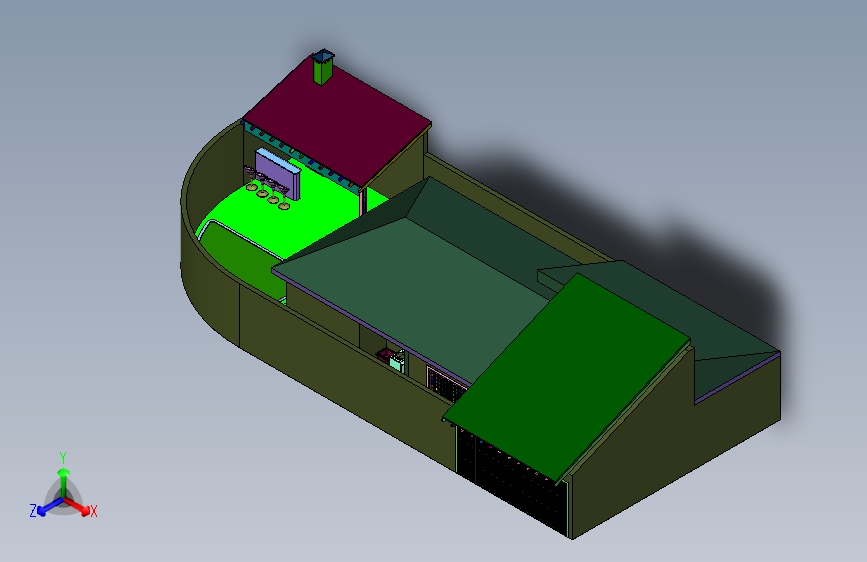Pick the purple billboard screen on the lawn
Image resolution: width=867 pixels, height=562 pixels.
pyautogui.click(x=278, y=172)
